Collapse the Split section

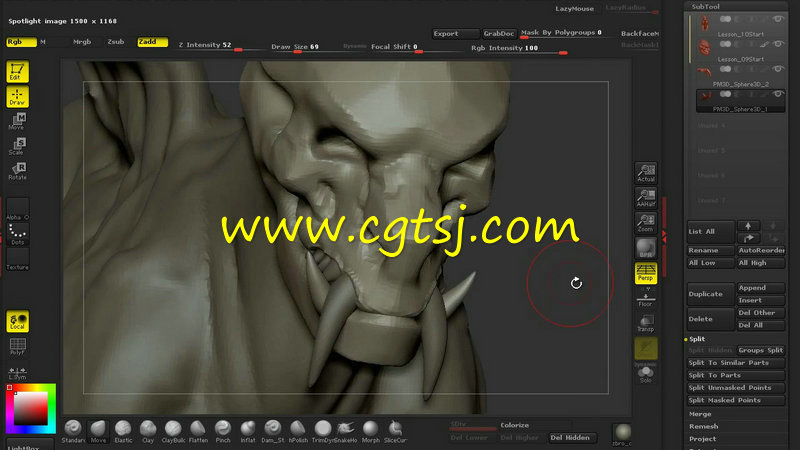[x=697, y=339]
